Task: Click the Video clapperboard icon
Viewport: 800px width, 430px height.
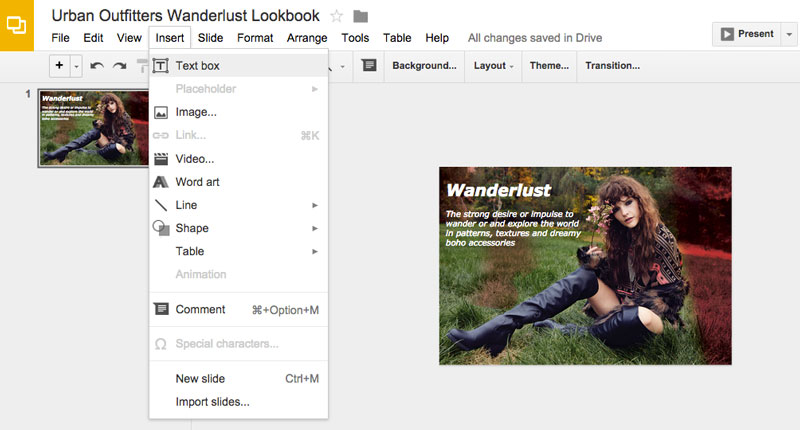Action: click(x=161, y=159)
